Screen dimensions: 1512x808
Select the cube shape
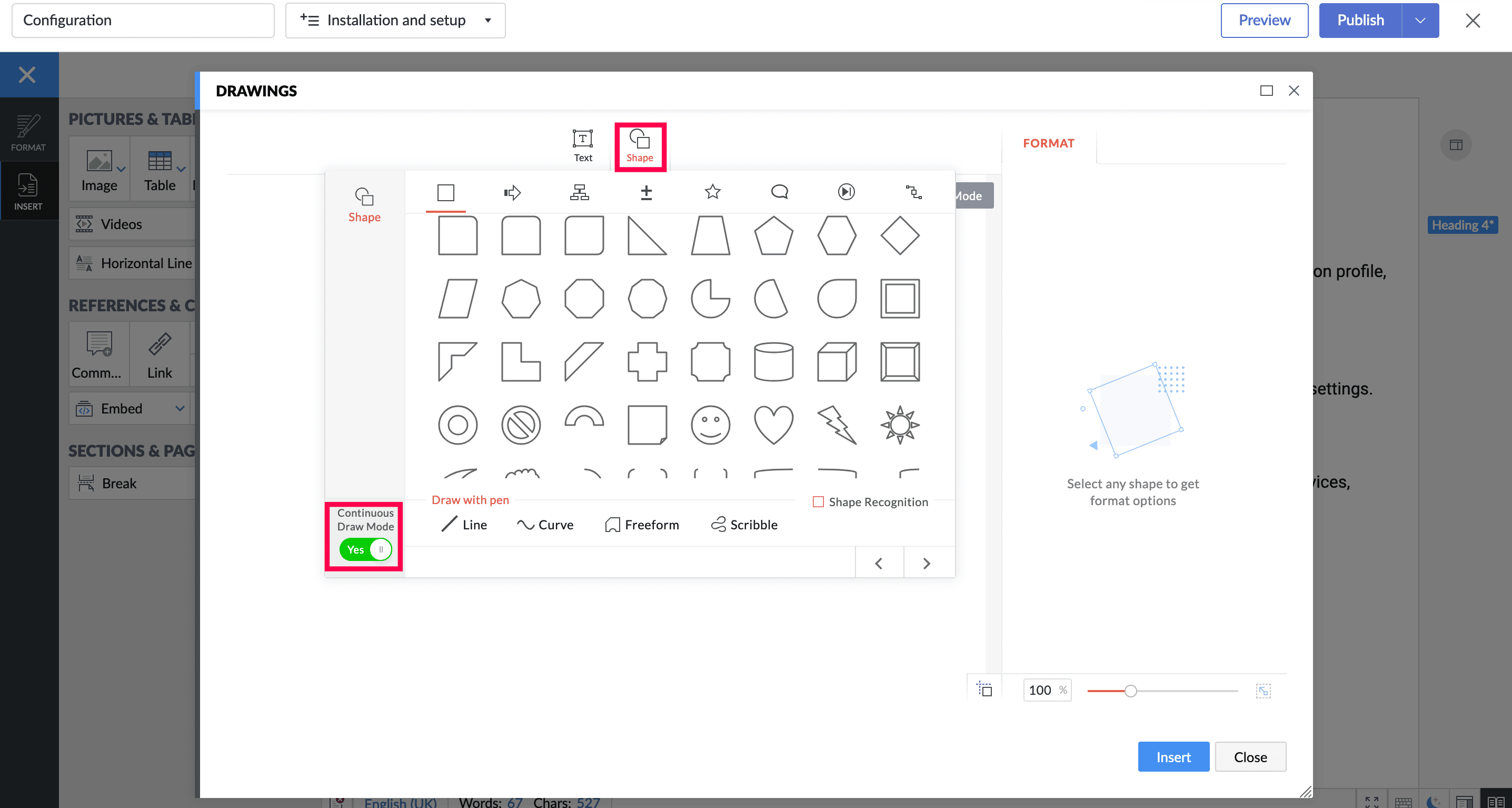pos(837,362)
